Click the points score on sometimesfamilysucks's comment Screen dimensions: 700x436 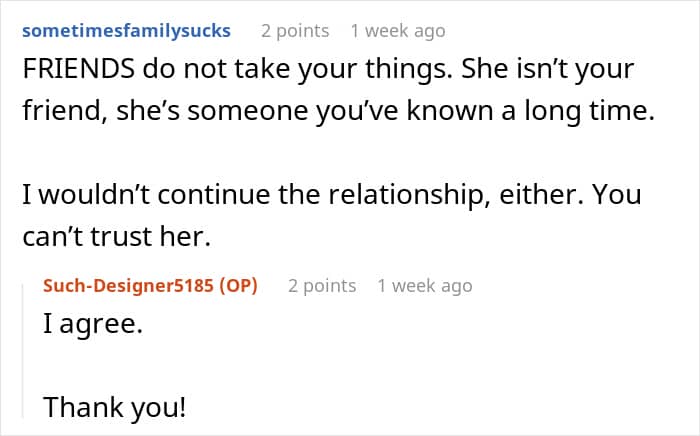pyautogui.click(x=295, y=30)
